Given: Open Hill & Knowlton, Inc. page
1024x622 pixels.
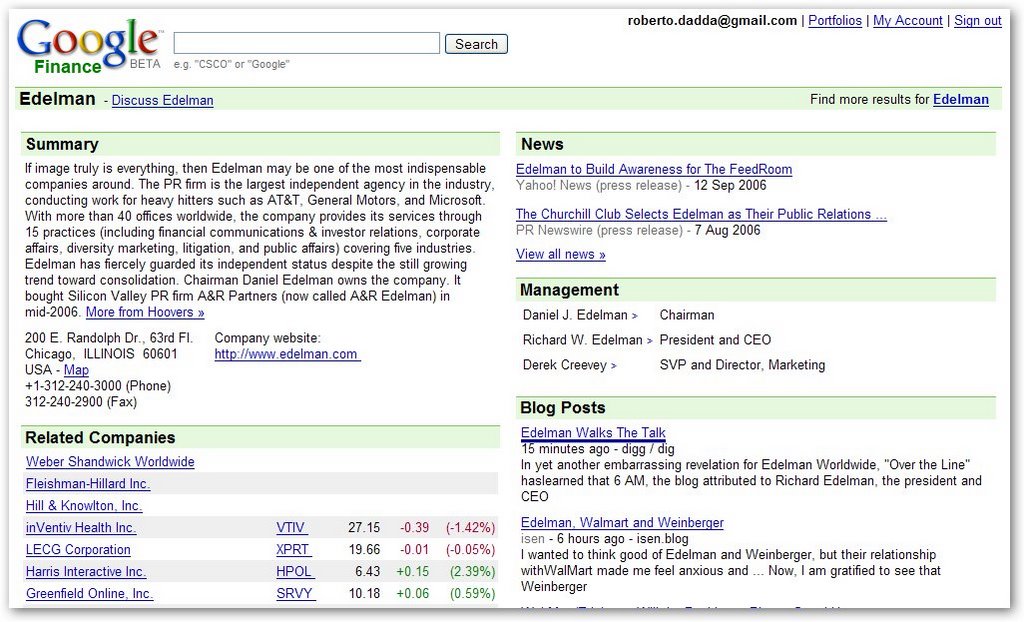Looking at the screenshot, I should (x=84, y=506).
